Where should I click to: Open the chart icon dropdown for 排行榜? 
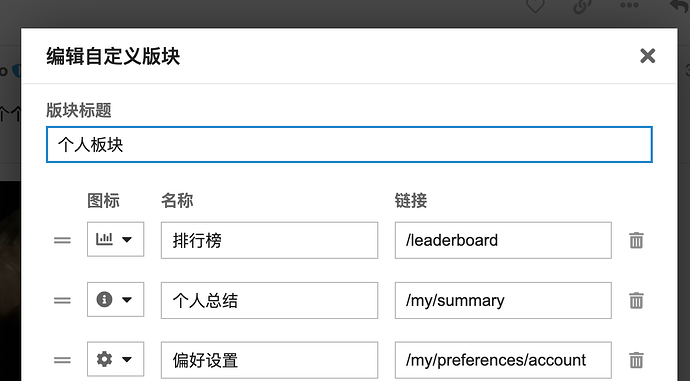[115, 239]
